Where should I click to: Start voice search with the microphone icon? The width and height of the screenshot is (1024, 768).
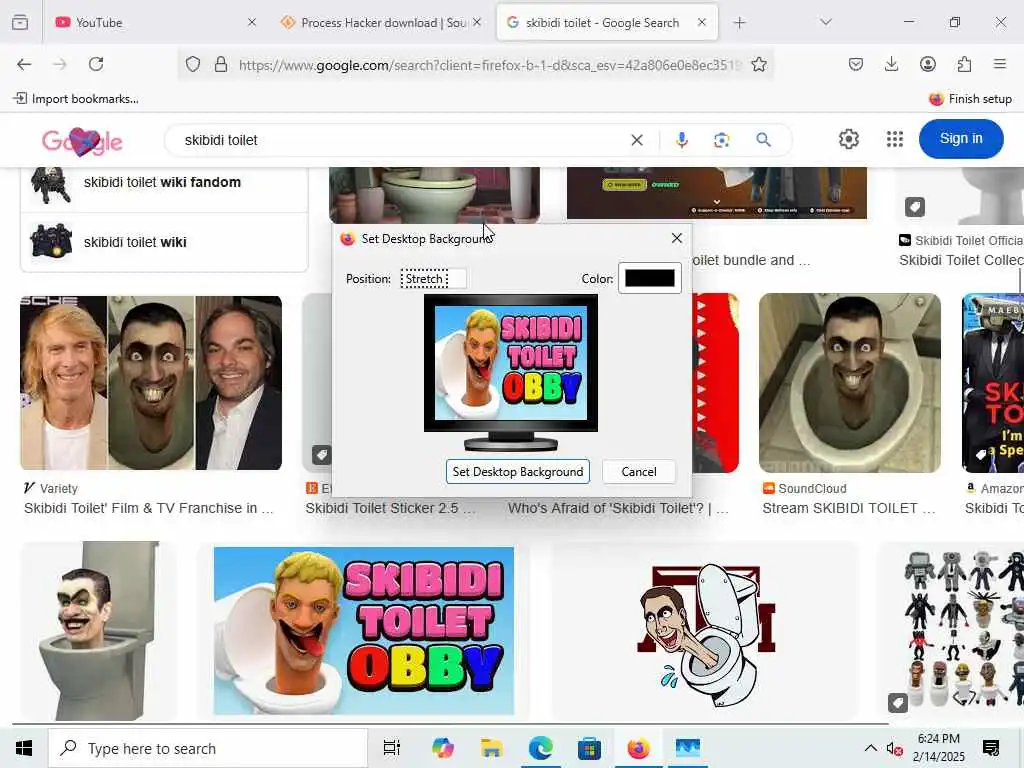tap(682, 140)
